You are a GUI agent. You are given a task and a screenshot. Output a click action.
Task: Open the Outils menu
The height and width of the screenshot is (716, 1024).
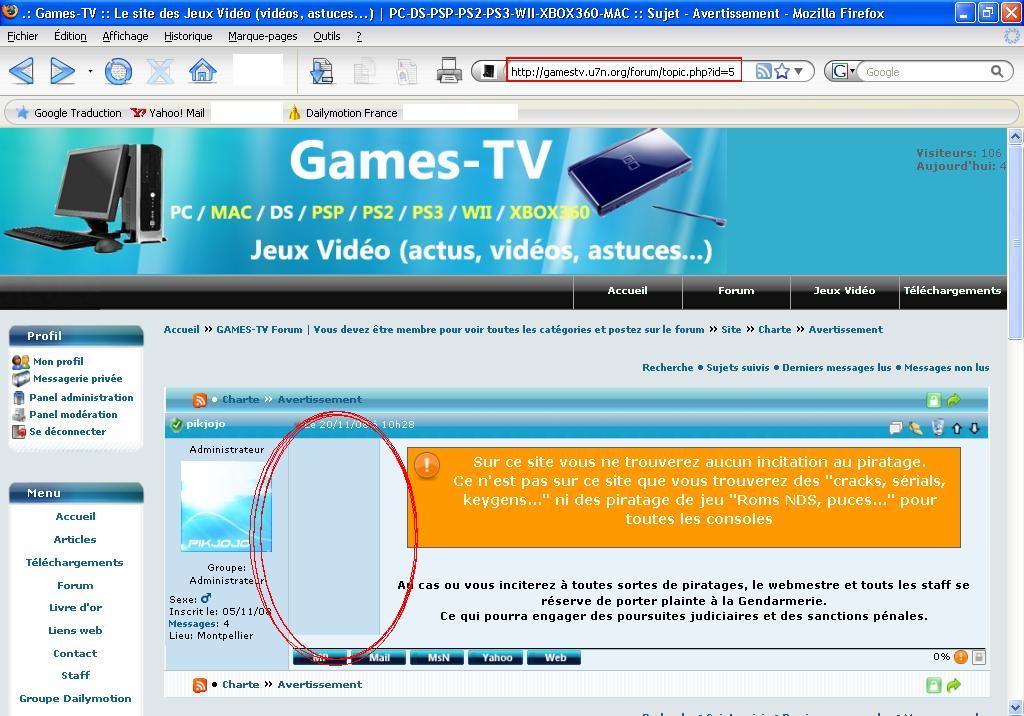pyautogui.click(x=327, y=36)
